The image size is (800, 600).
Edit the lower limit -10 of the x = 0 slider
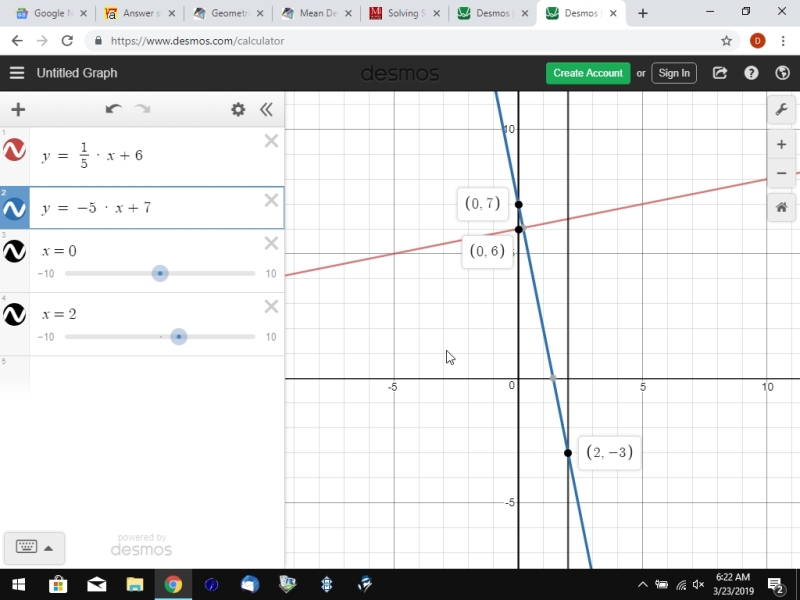tap(46, 274)
